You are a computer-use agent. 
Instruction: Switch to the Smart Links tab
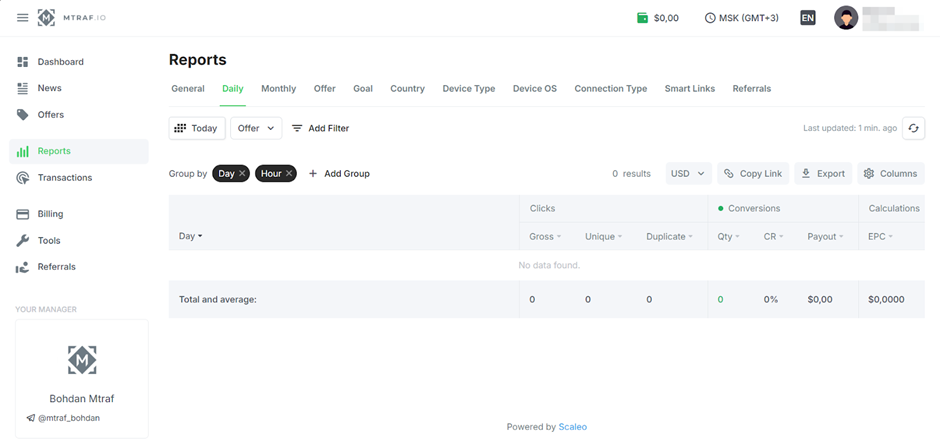(689, 89)
